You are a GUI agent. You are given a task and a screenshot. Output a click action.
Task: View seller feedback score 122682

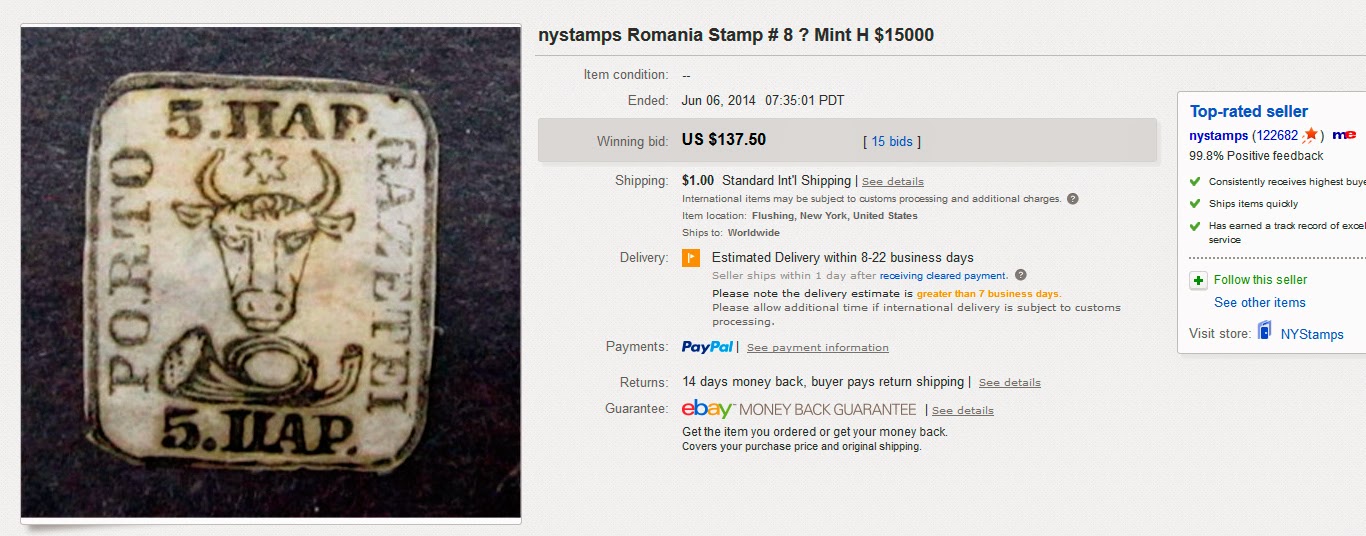[x=1277, y=136]
